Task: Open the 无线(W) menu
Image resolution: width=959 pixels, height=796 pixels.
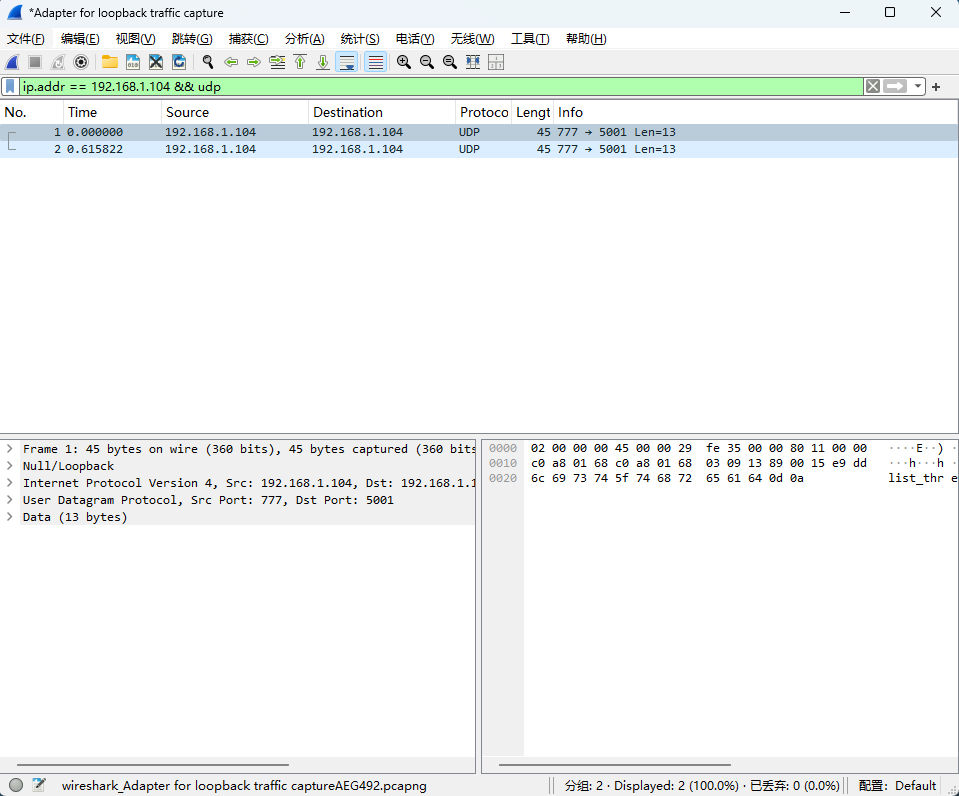Action: tap(472, 39)
